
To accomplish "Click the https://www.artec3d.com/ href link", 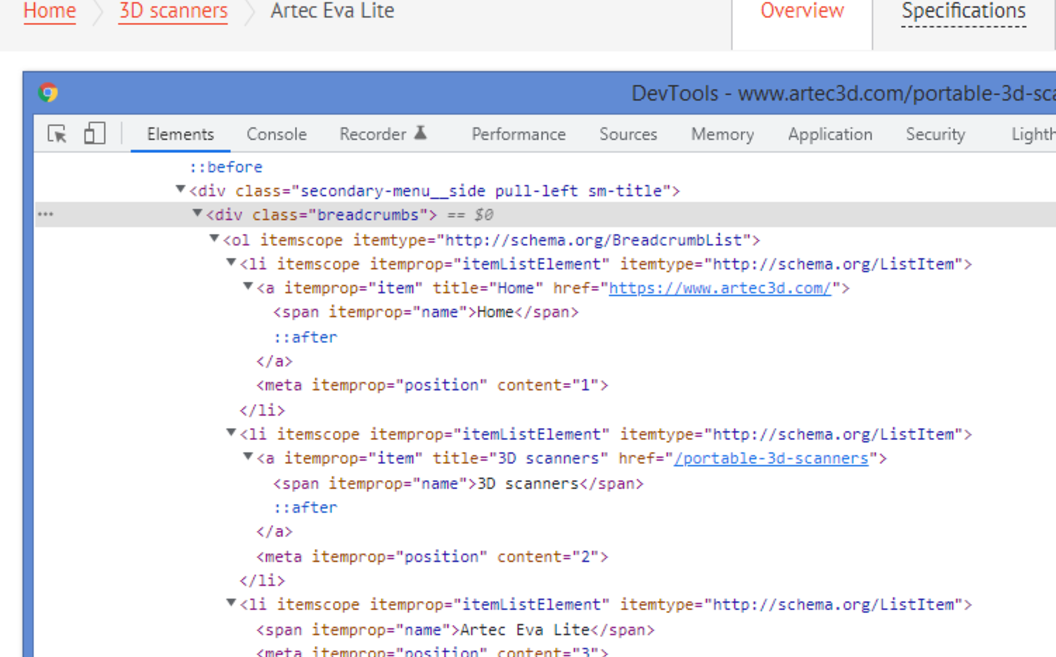I will coord(720,288).
